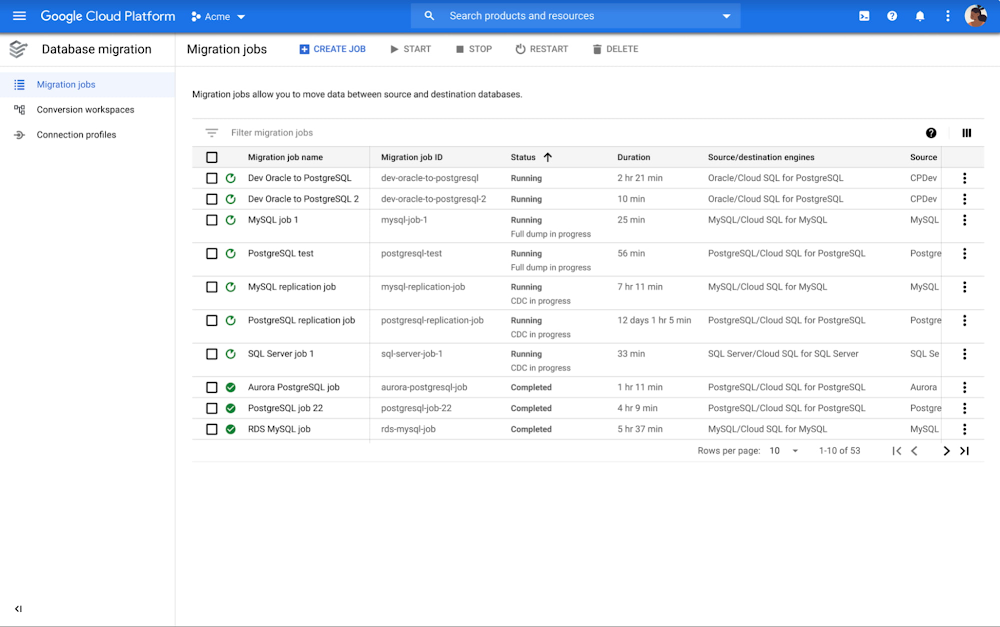Go to previous page of results
Viewport: 1000px width, 627px height.
click(915, 451)
